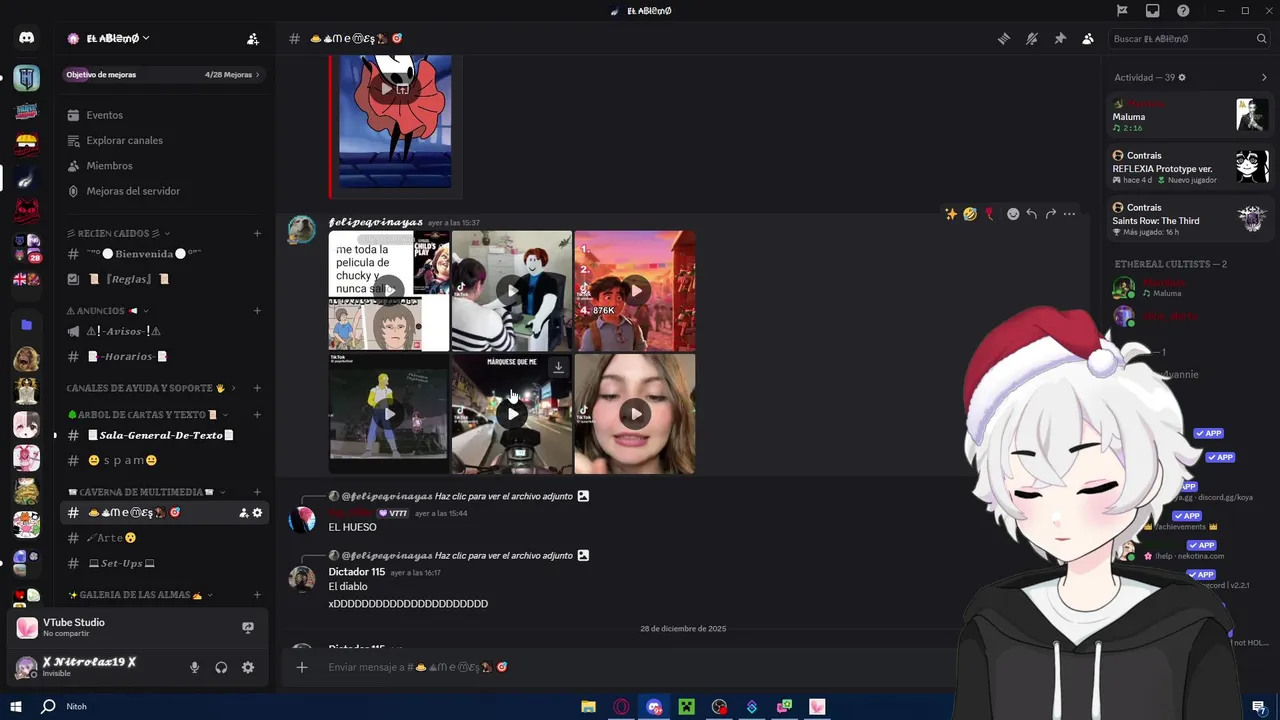The width and height of the screenshot is (1280, 720).
Task: Download the MÁRQUESE QUE ME video
Action: point(558,368)
